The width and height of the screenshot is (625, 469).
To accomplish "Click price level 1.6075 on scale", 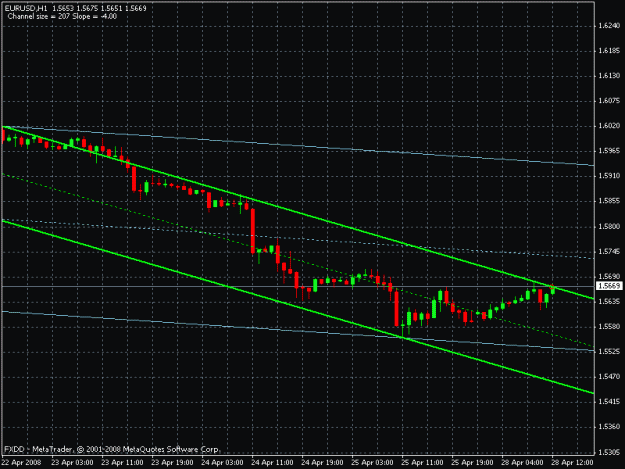I will (x=609, y=101).
